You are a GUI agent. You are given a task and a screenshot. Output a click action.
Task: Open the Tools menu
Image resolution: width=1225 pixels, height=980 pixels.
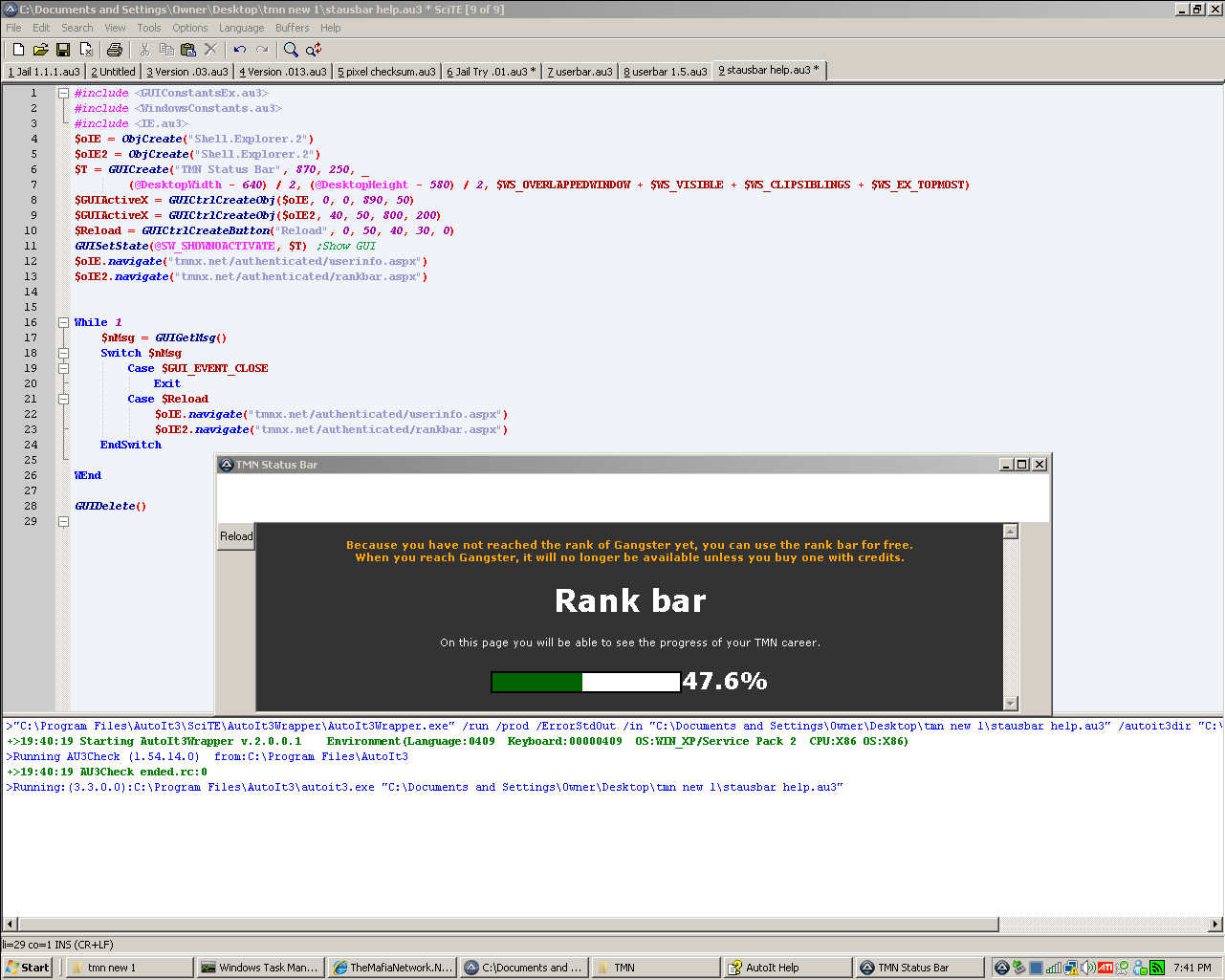tap(149, 28)
